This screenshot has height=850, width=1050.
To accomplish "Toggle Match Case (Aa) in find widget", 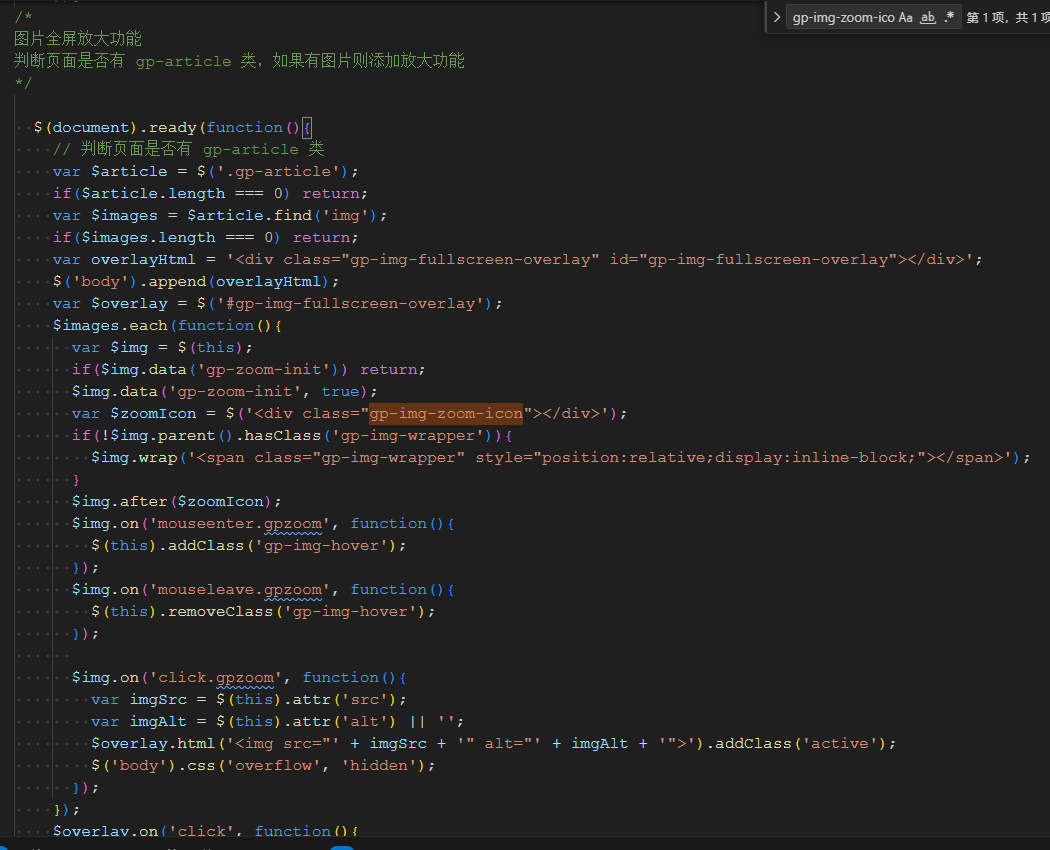I will click(905, 17).
